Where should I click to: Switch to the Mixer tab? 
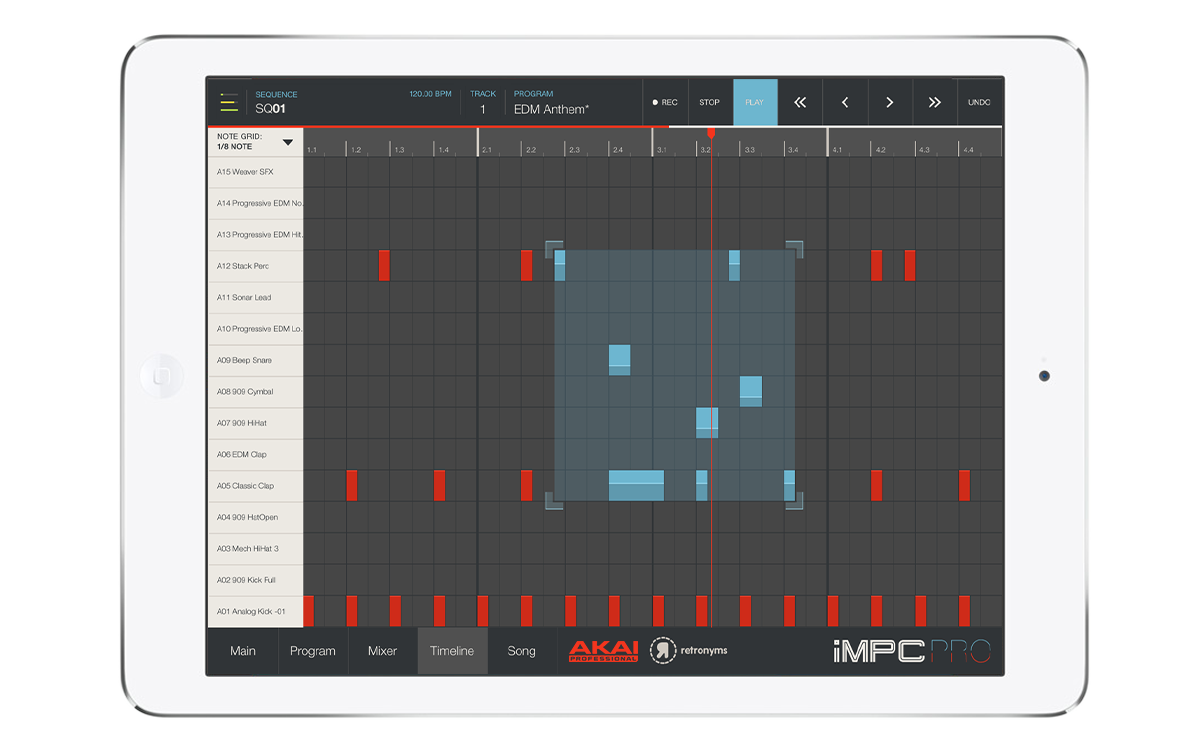(382, 651)
